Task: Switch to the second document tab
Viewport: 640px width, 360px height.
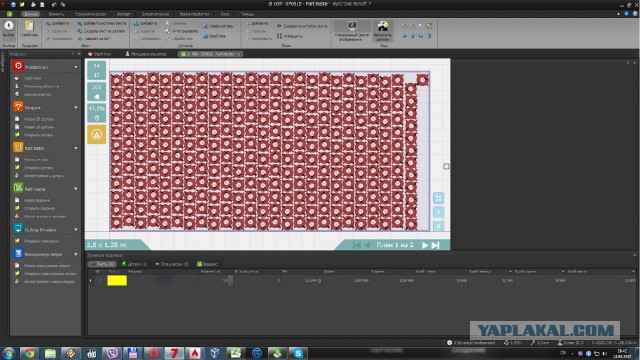Action: (146, 54)
